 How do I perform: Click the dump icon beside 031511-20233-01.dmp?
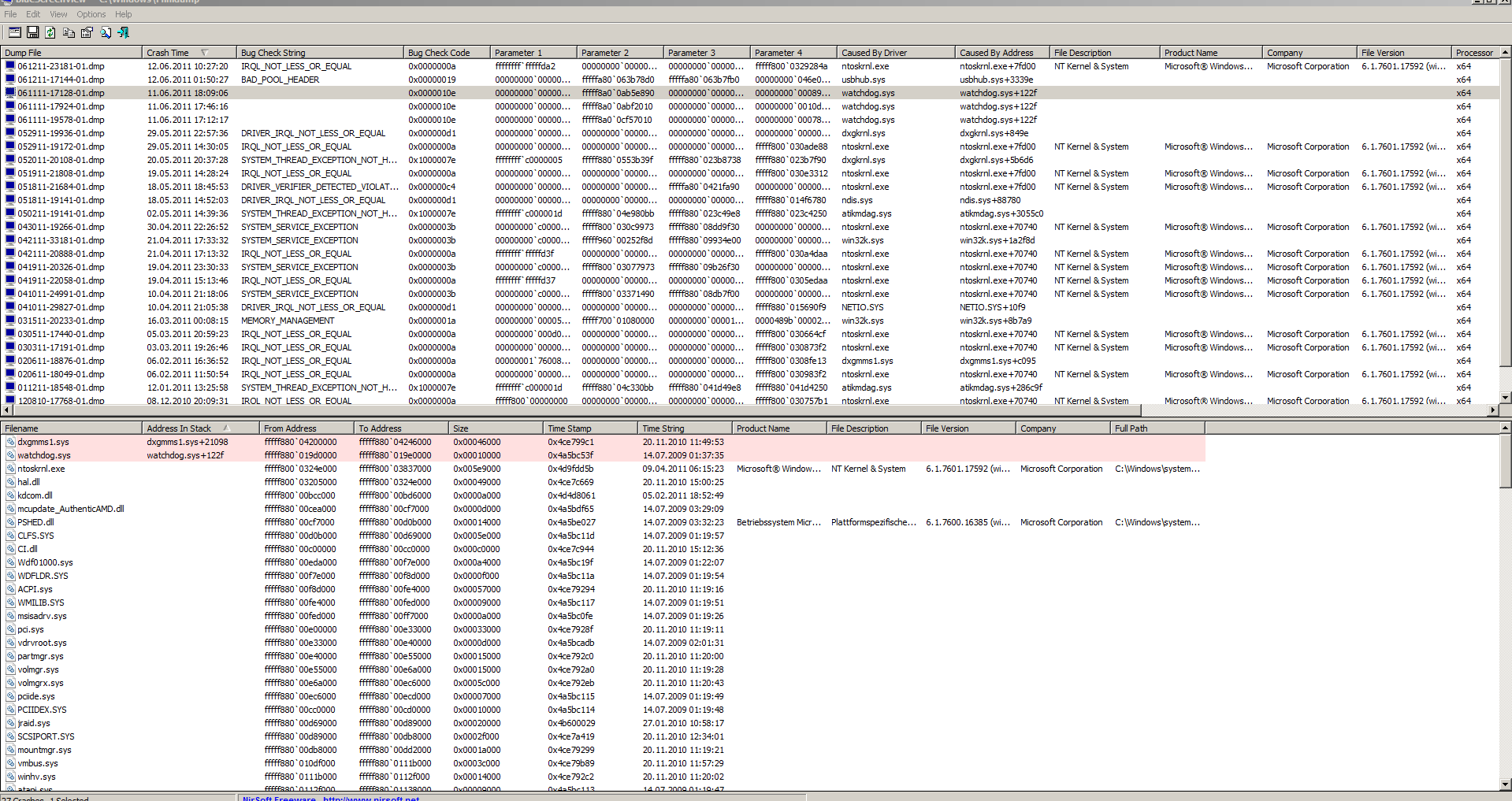tap(10, 321)
